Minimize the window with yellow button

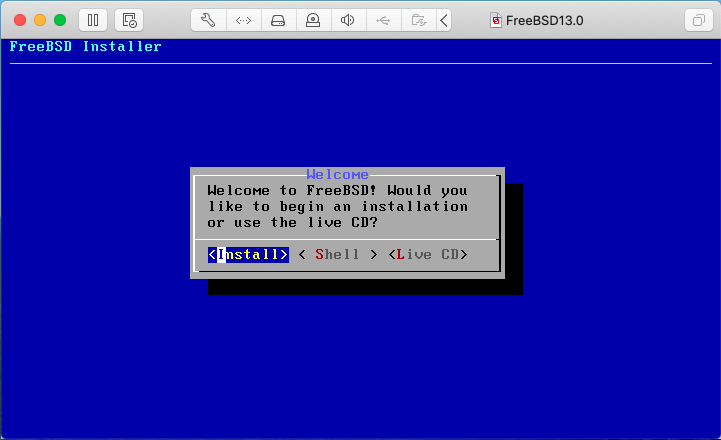(40, 20)
